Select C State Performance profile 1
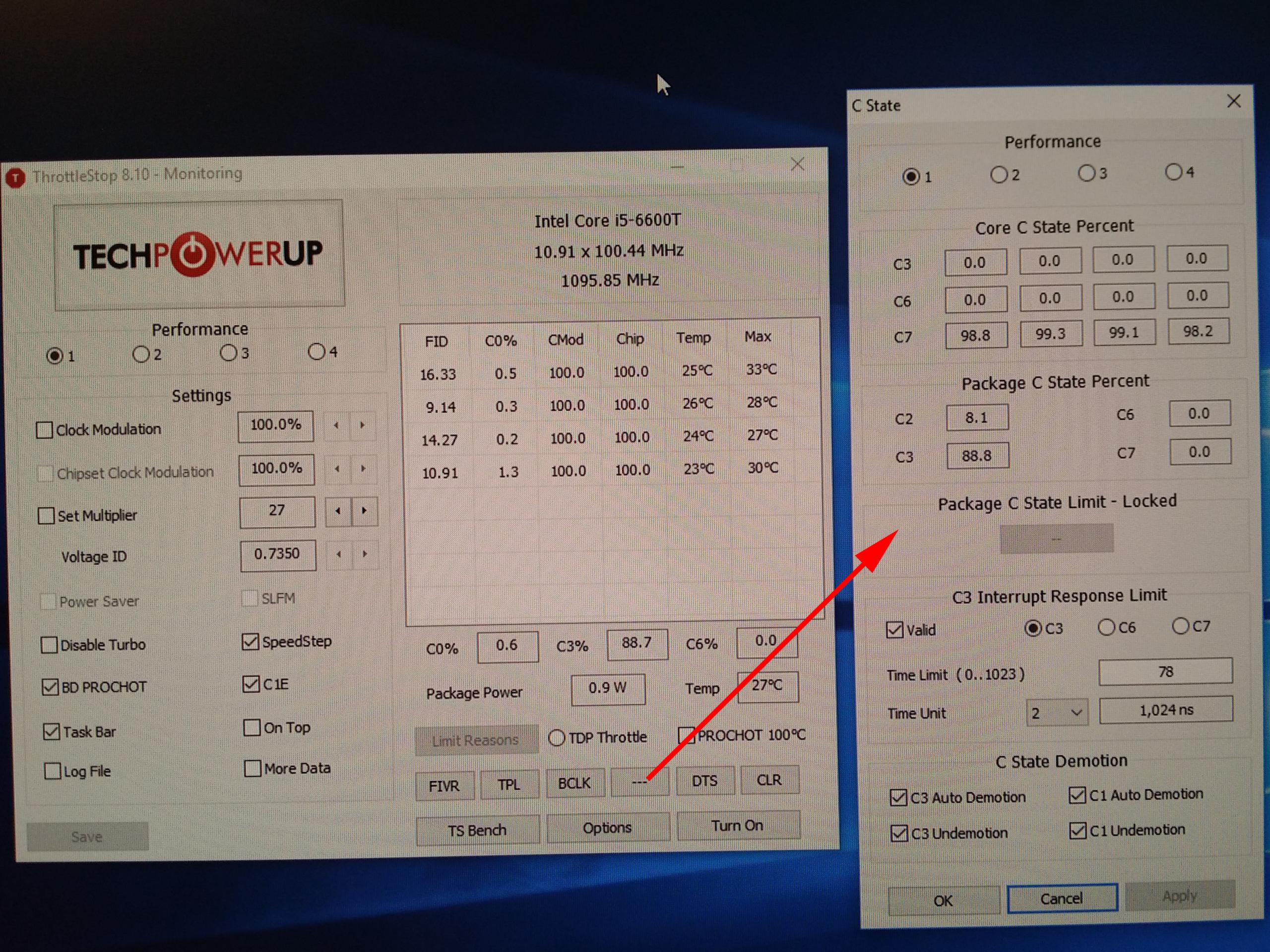 (911, 177)
